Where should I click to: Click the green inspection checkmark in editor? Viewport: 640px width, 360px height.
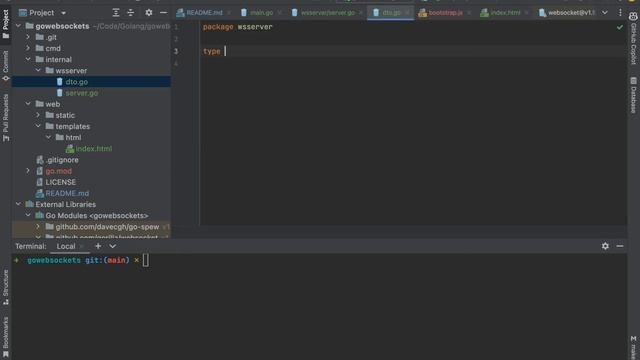[620, 27]
